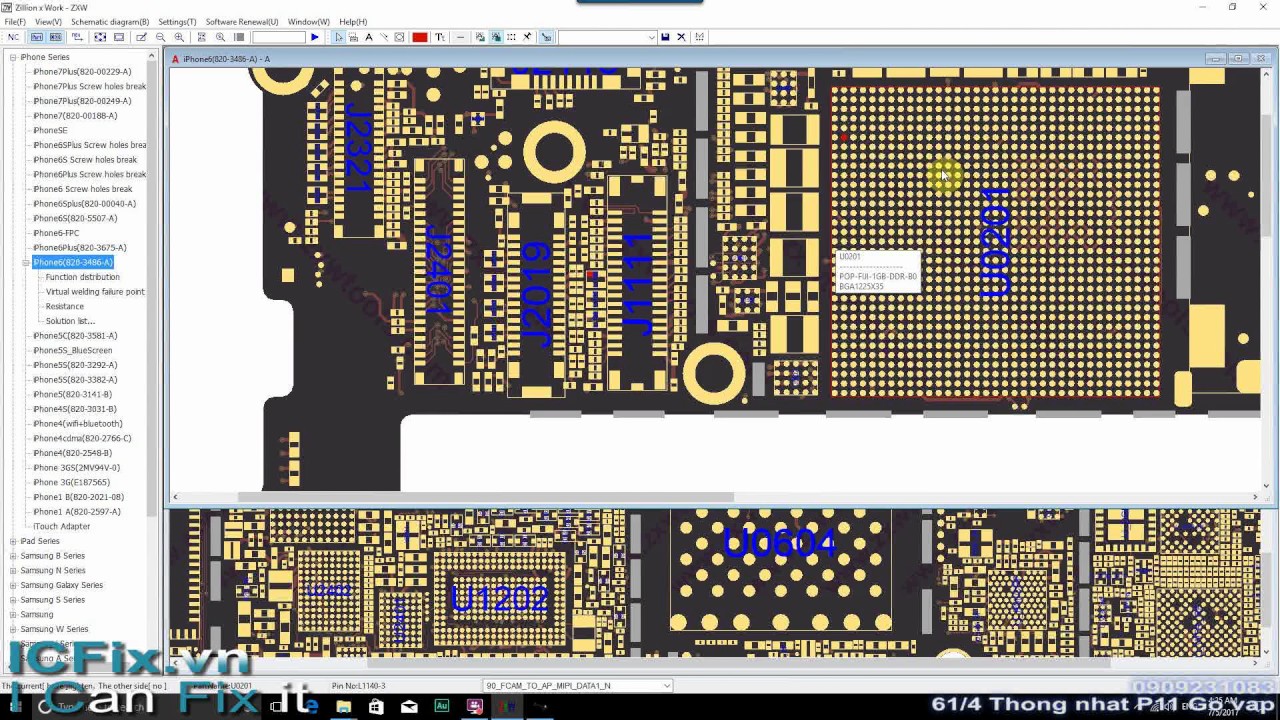Image resolution: width=1280 pixels, height=720 pixels.
Task: Click the U0201 chip on the board
Action: coord(995,240)
